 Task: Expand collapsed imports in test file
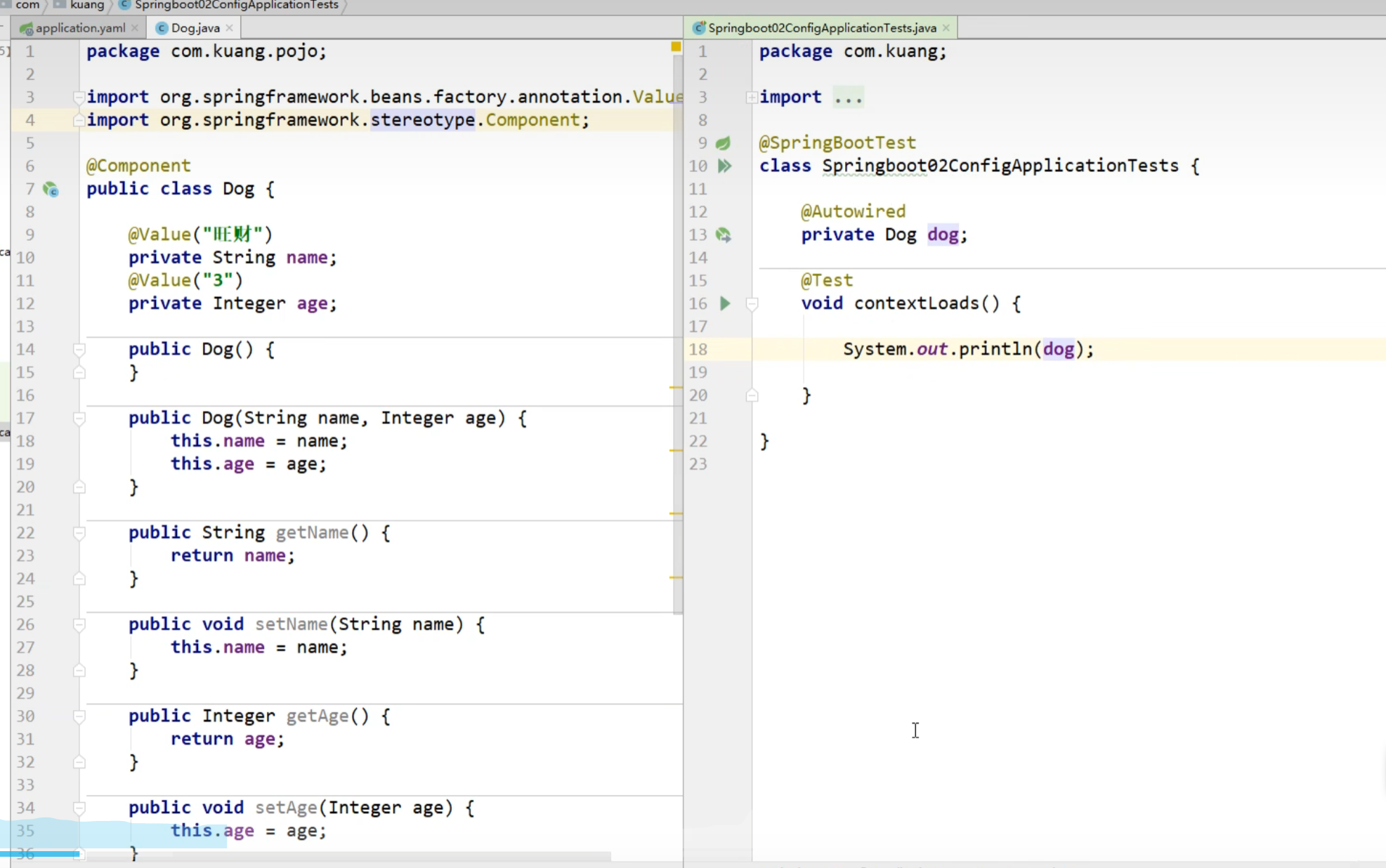(x=751, y=97)
